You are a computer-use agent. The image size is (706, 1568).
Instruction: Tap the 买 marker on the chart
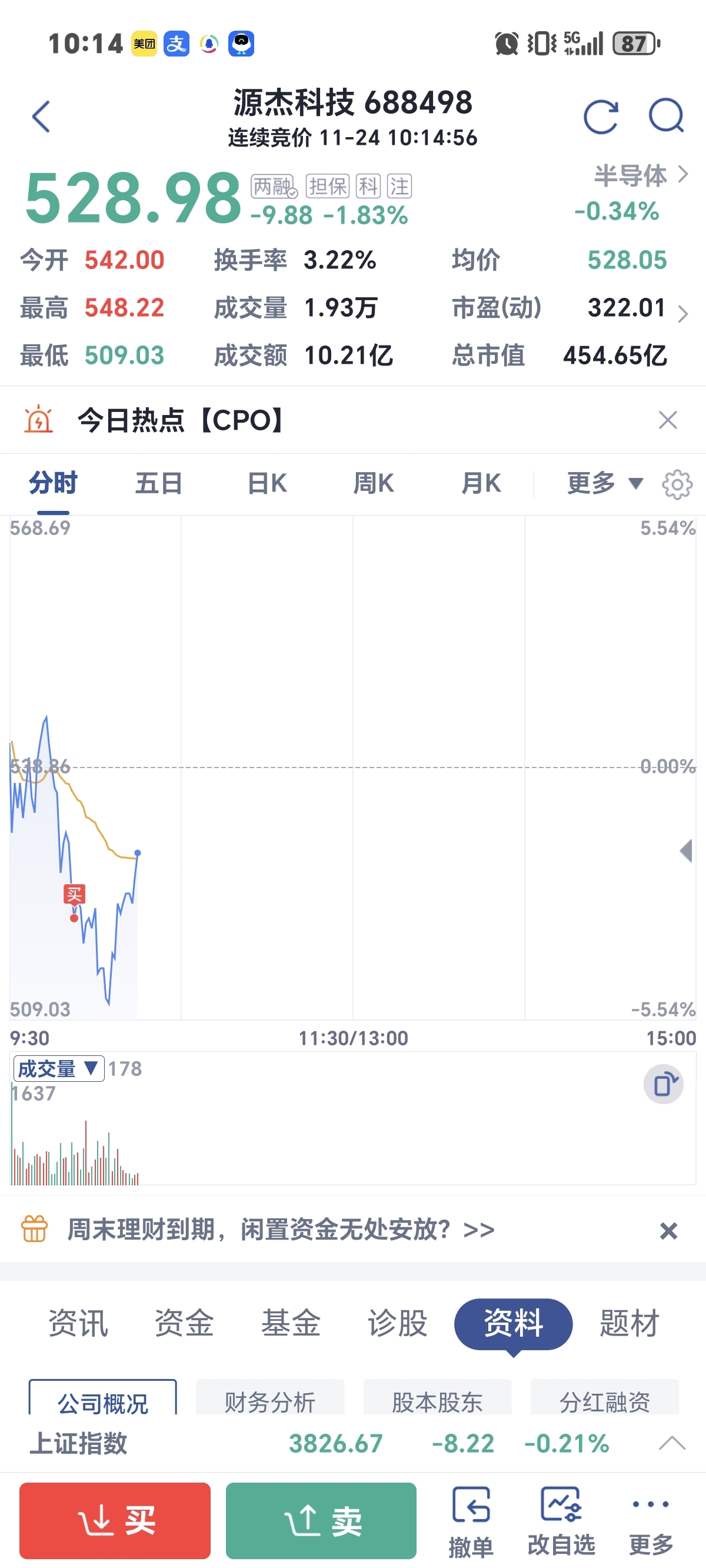click(74, 894)
